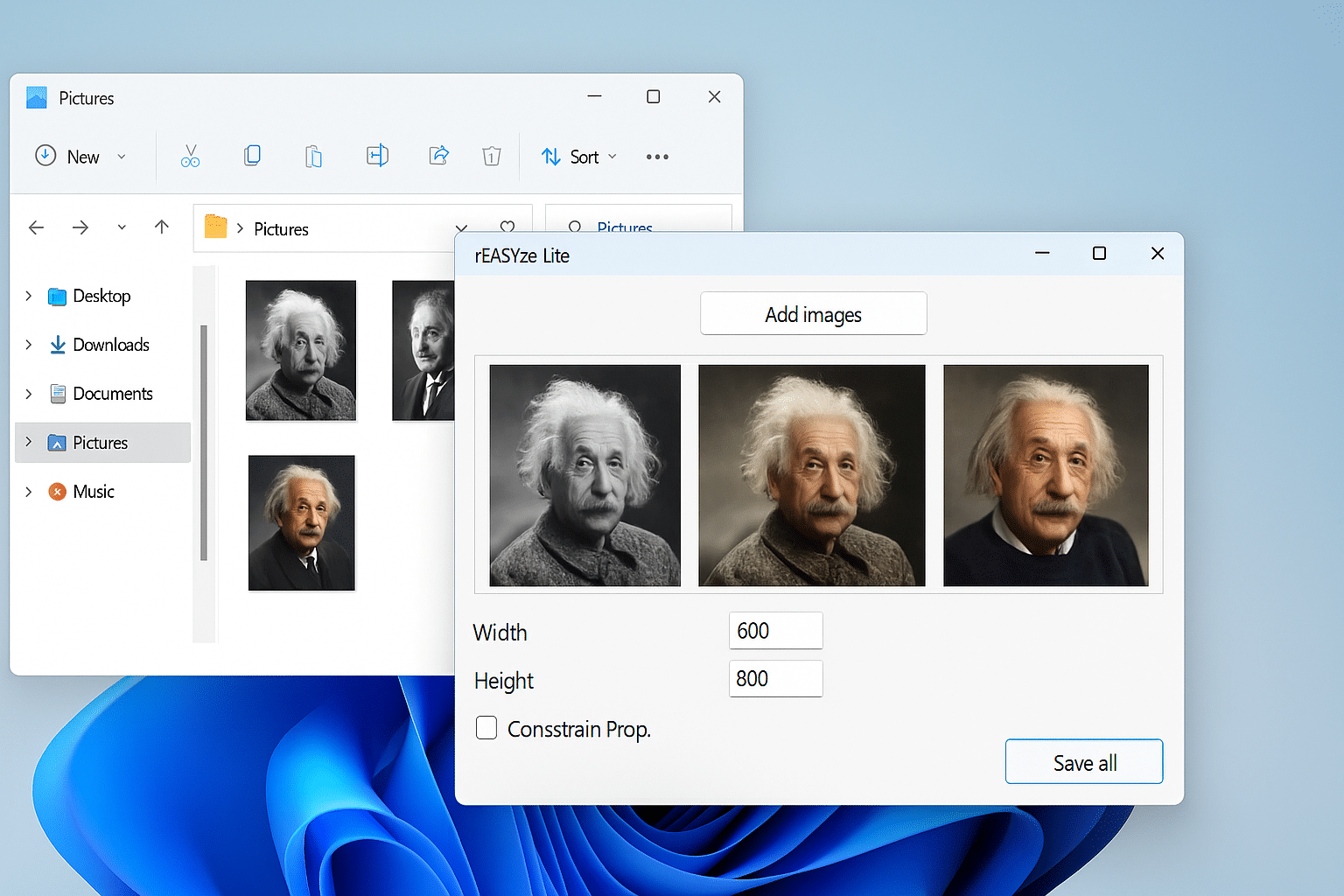Open the Sort options dropdown
The width and height of the screenshot is (1344, 896).
(x=579, y=157)
